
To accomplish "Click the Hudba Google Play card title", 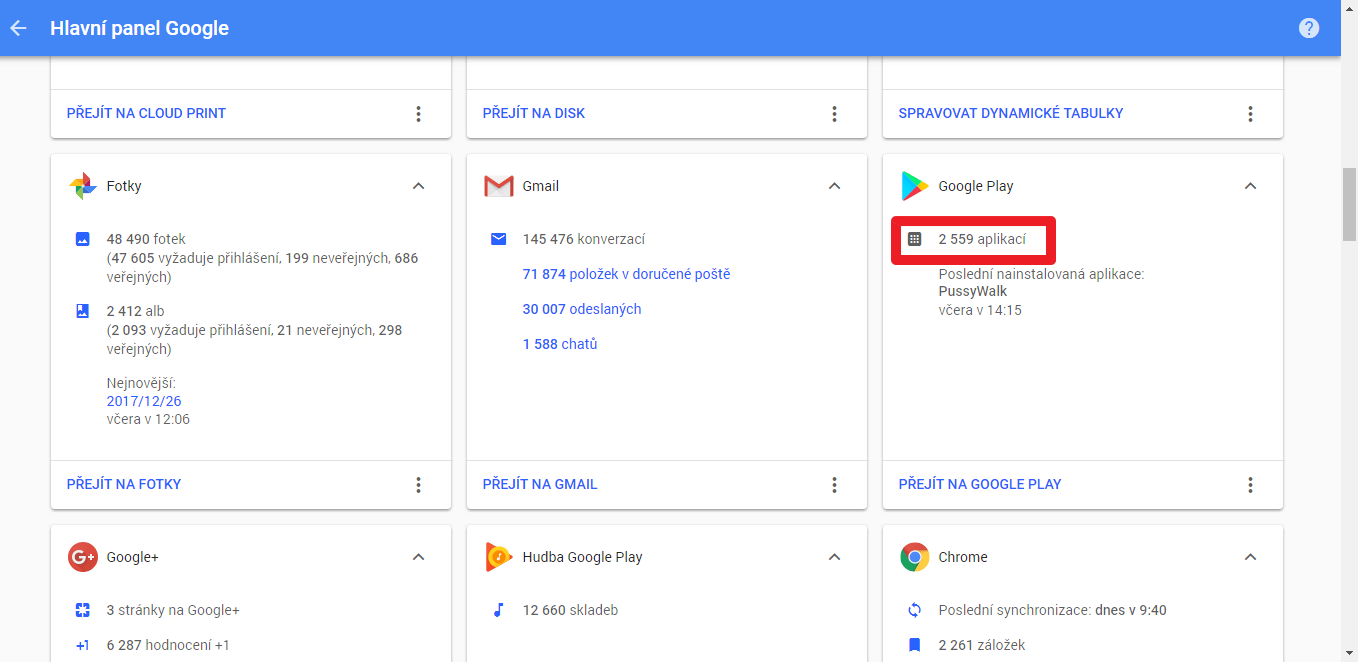I will [583, 557].
